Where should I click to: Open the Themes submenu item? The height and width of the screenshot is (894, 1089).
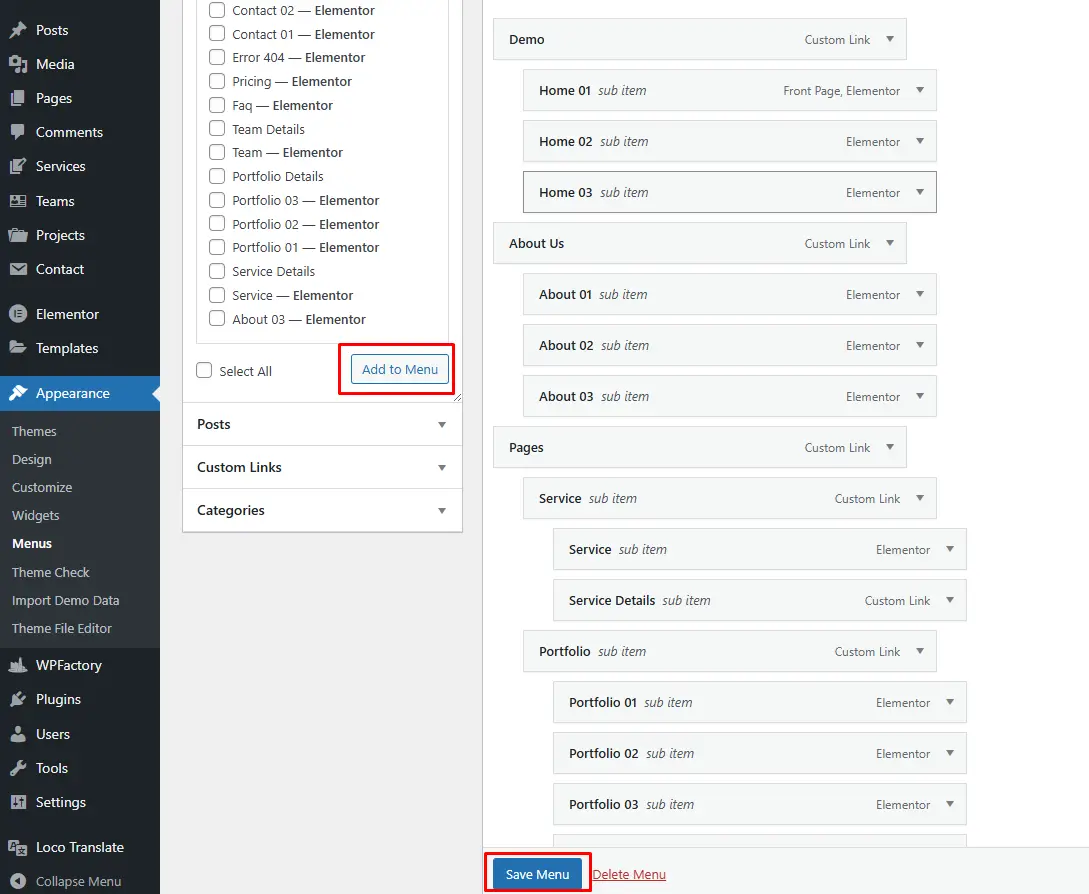[34, 431]
